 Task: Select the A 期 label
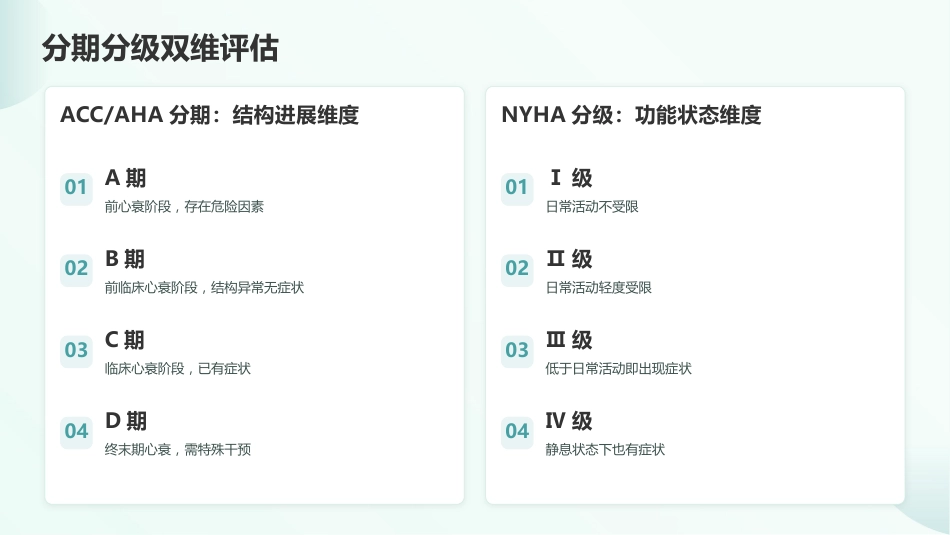(125, 178)
